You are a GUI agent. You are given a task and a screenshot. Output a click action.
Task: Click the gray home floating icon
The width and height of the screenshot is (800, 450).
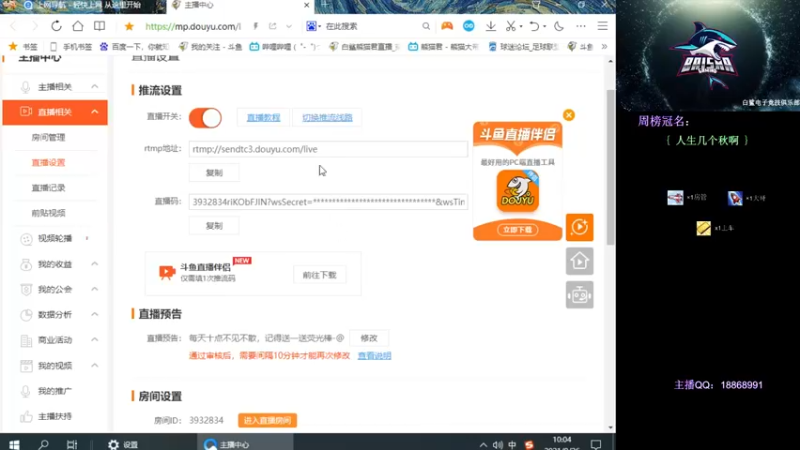click(580, 261)
